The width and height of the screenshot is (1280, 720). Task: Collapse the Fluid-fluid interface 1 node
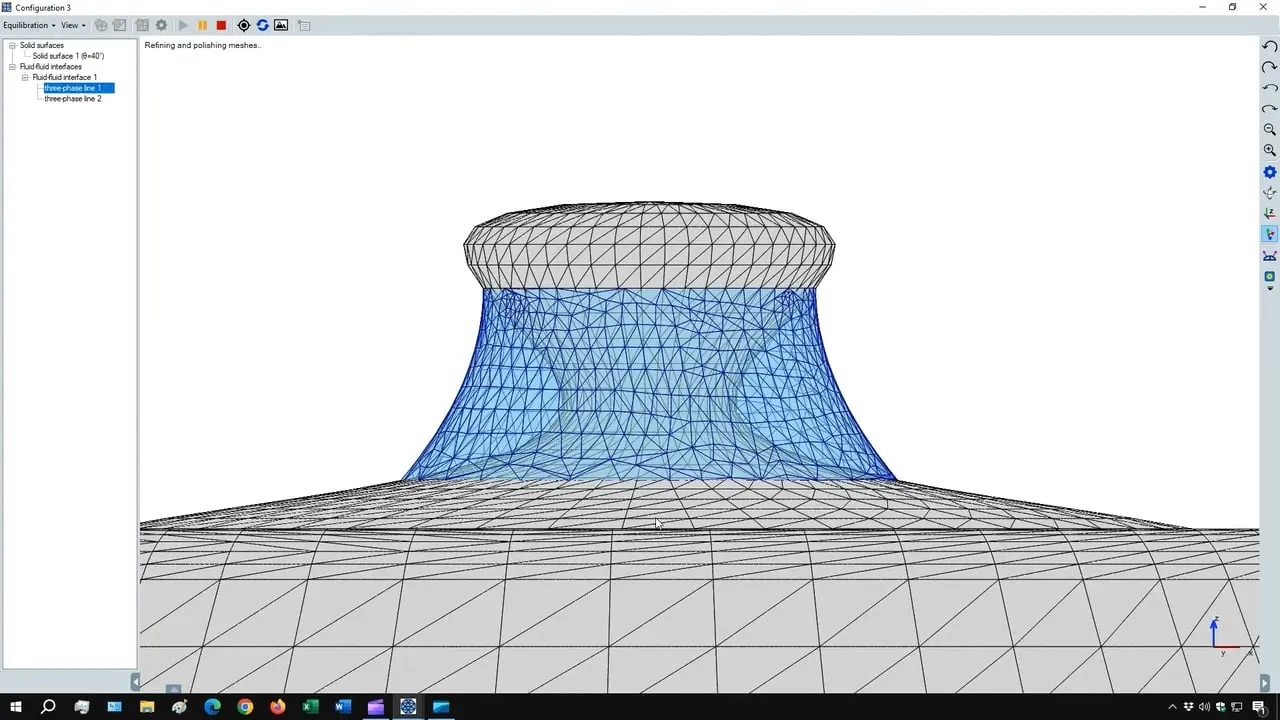[24, 77]
